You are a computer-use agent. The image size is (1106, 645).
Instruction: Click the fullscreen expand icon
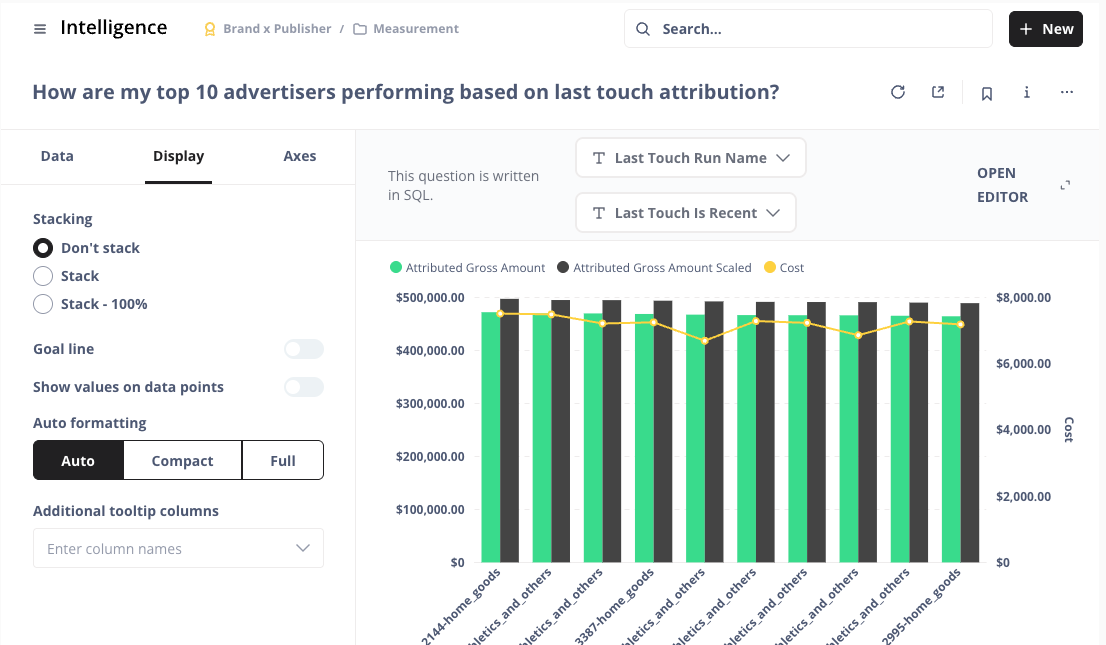coord(1065,185)
